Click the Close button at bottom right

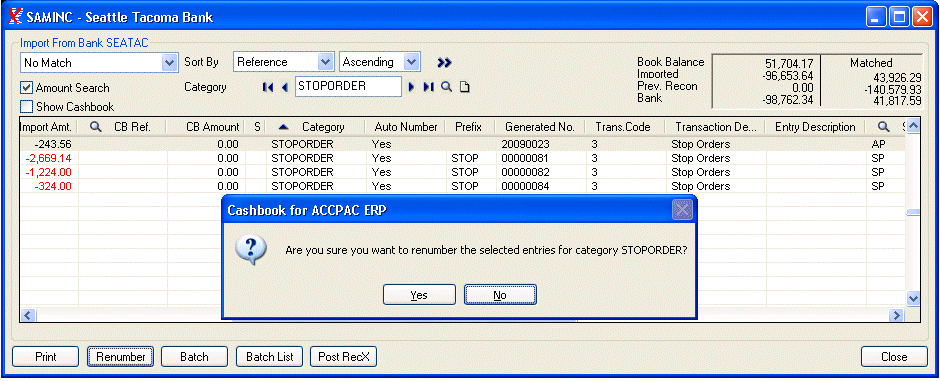[x=894, y=356]
